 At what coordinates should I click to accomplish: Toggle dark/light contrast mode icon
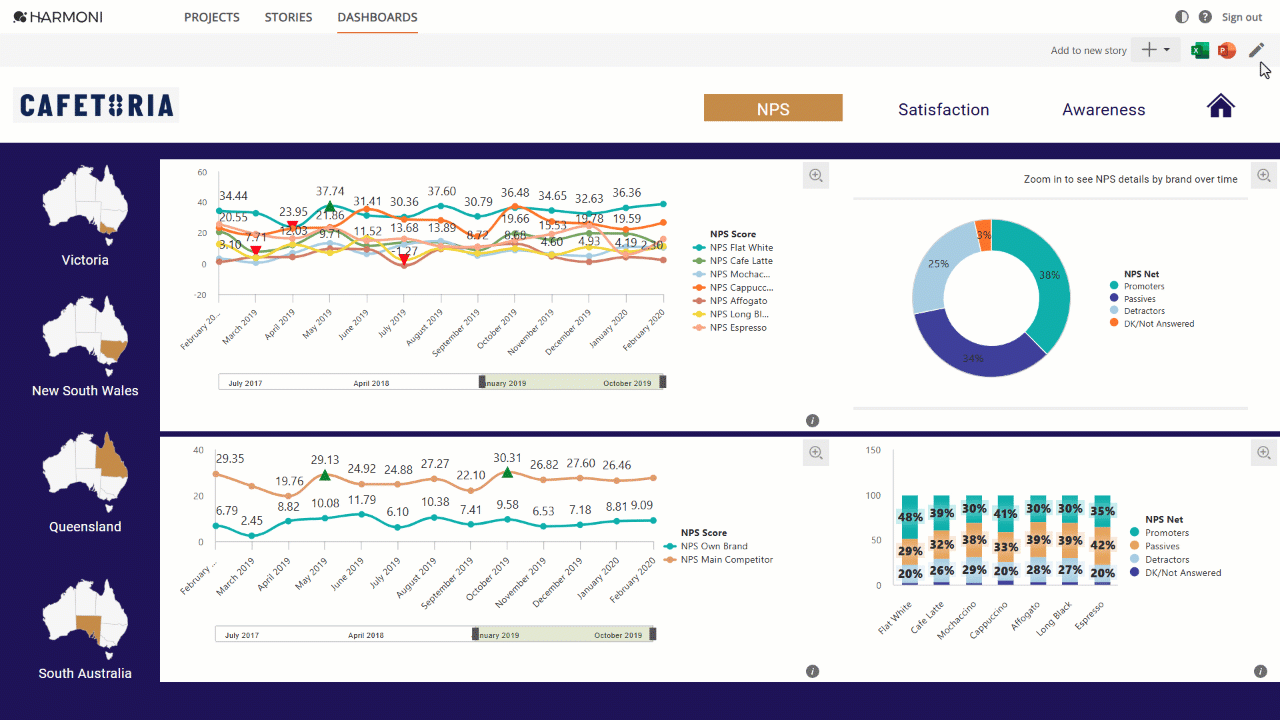pos(1182,17)
